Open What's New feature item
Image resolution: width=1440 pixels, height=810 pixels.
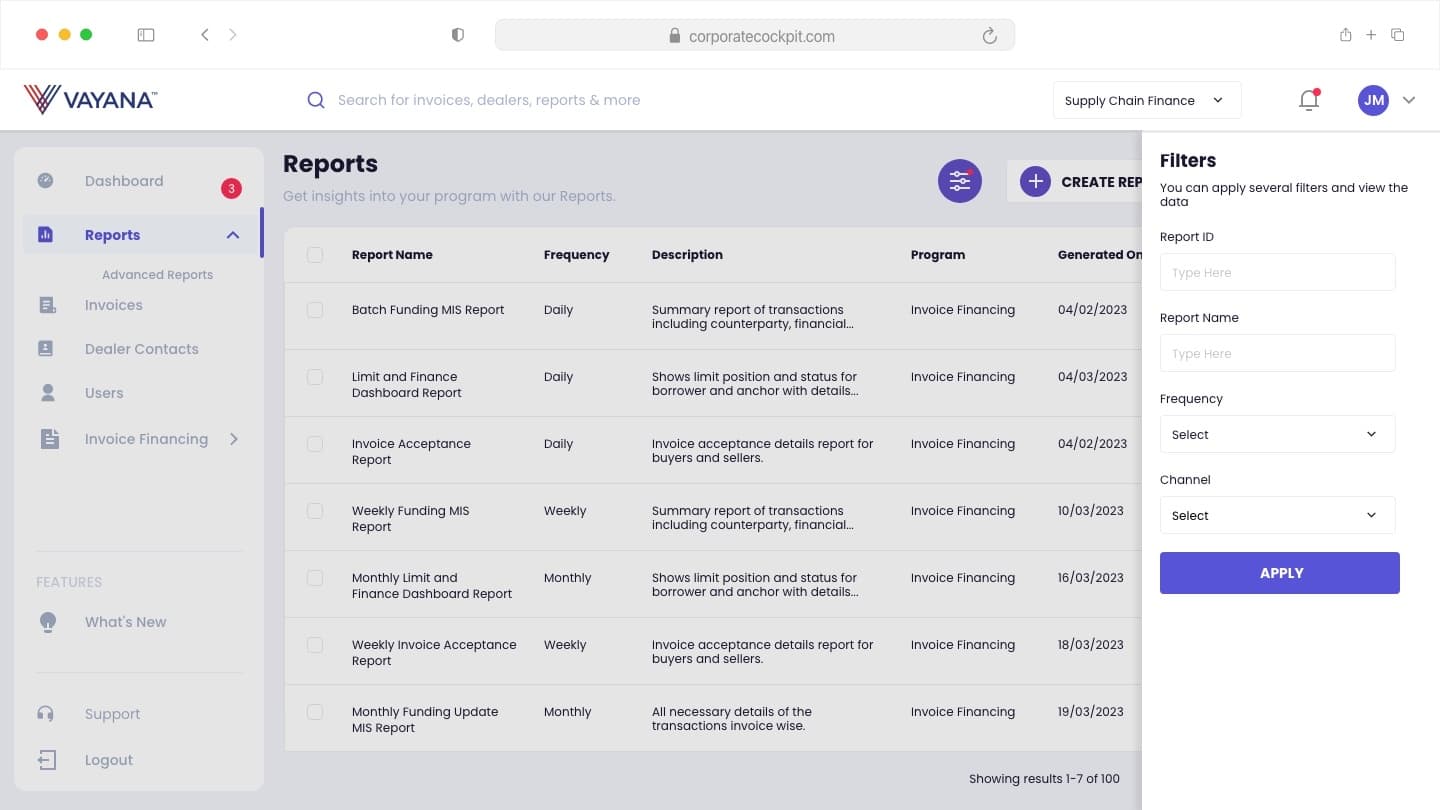(126, 622)
